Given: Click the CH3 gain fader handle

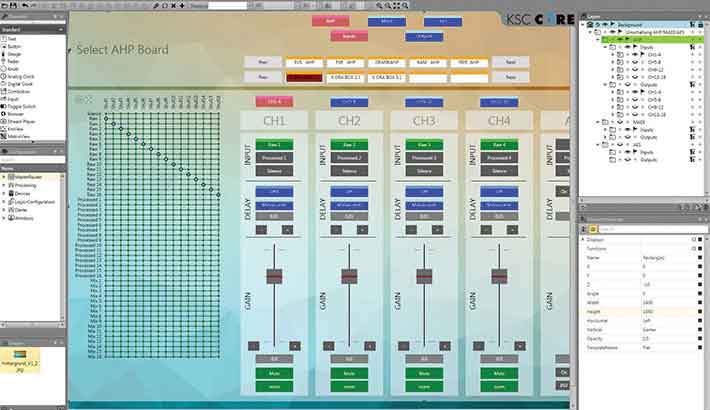Looking at the screenshot, I should pyautogui.click(x=424, y=276).
